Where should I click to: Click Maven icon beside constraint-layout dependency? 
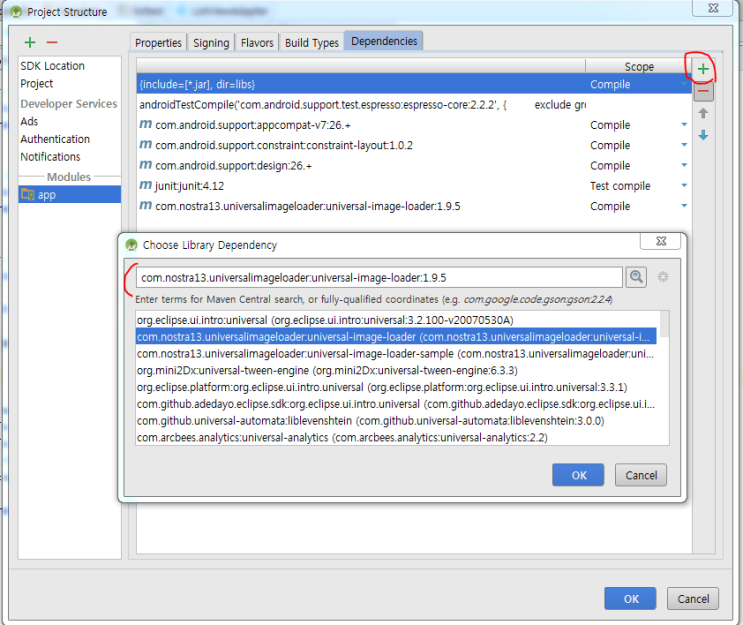[x=145, y=144]
